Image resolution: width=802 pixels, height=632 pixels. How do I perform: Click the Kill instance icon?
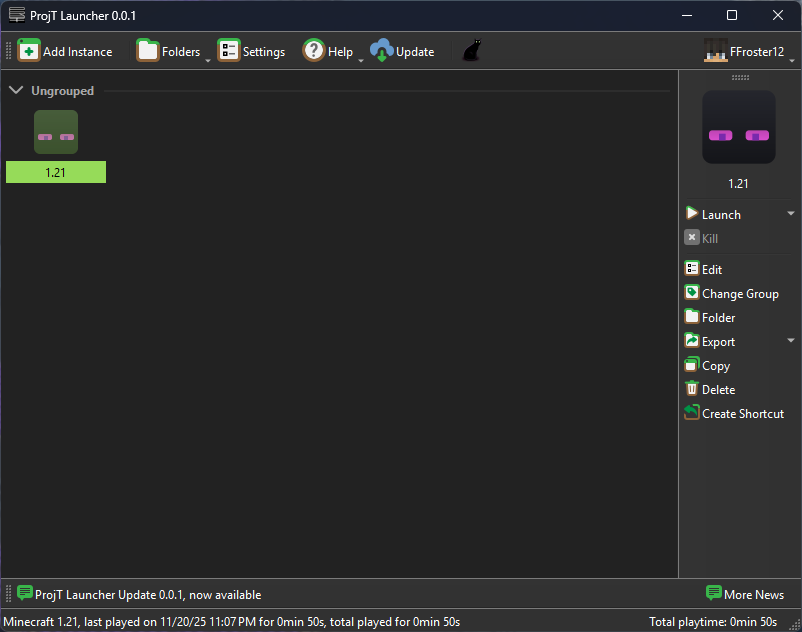coord(691,237)
